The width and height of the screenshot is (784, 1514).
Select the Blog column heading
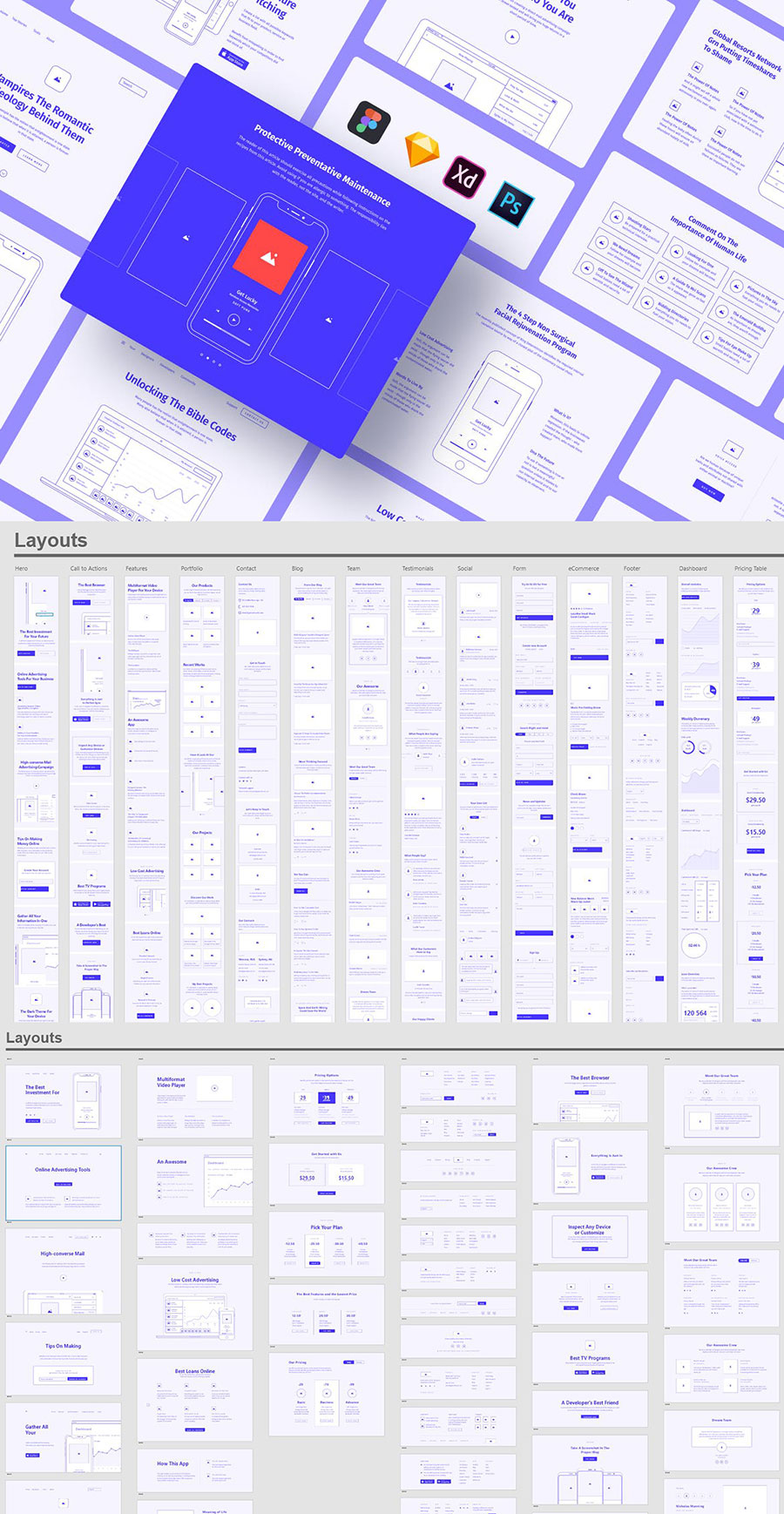297,568
